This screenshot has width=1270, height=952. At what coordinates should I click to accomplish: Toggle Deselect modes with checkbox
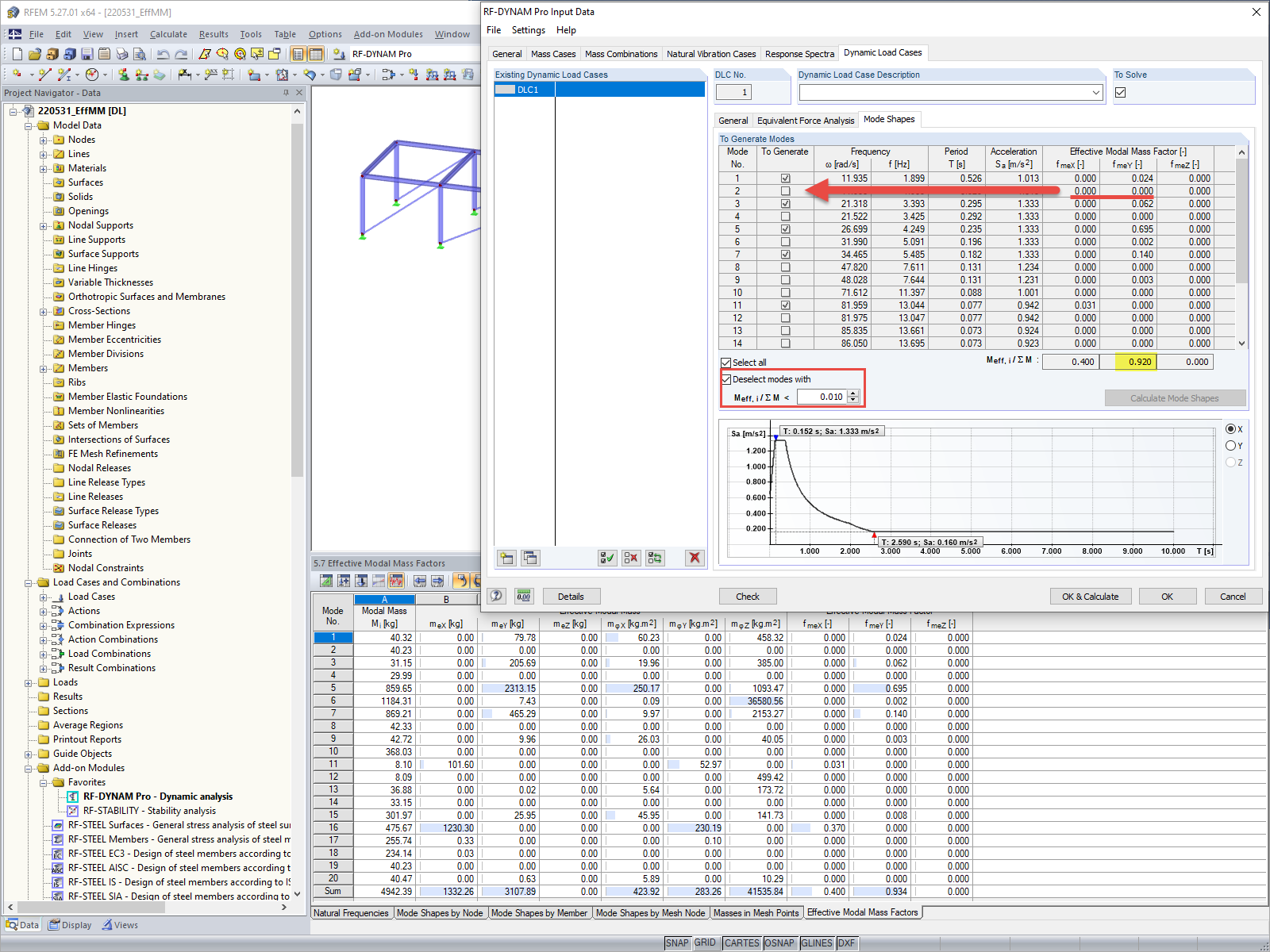725,379
